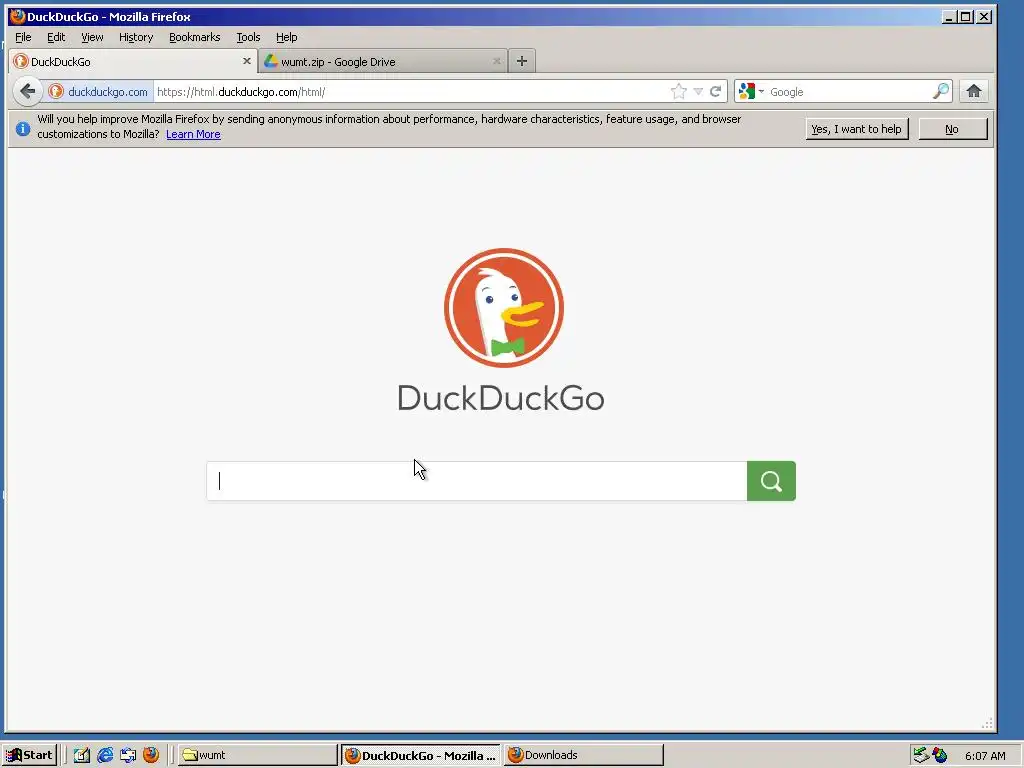The width and height of the screenshot is (1024, 768).
Task: Focus the Google toolbar search field
Action: [x=849, y=92]
